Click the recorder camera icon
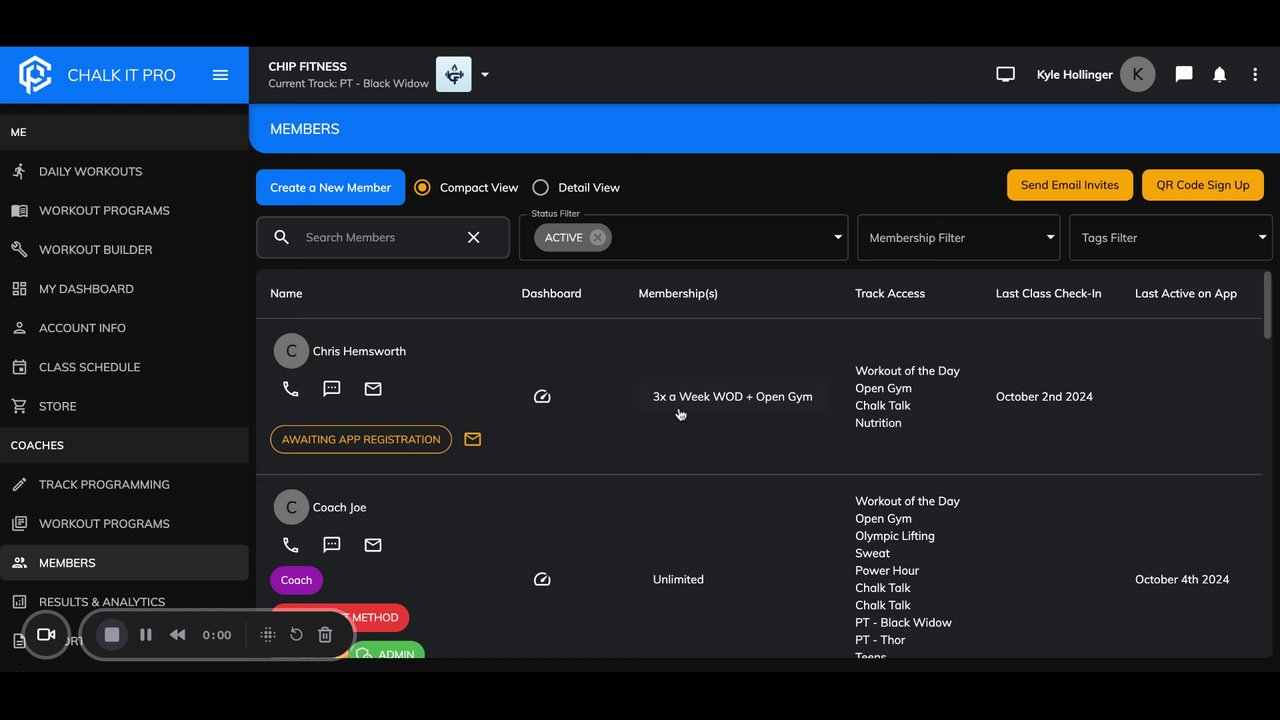 click(46, 634)
